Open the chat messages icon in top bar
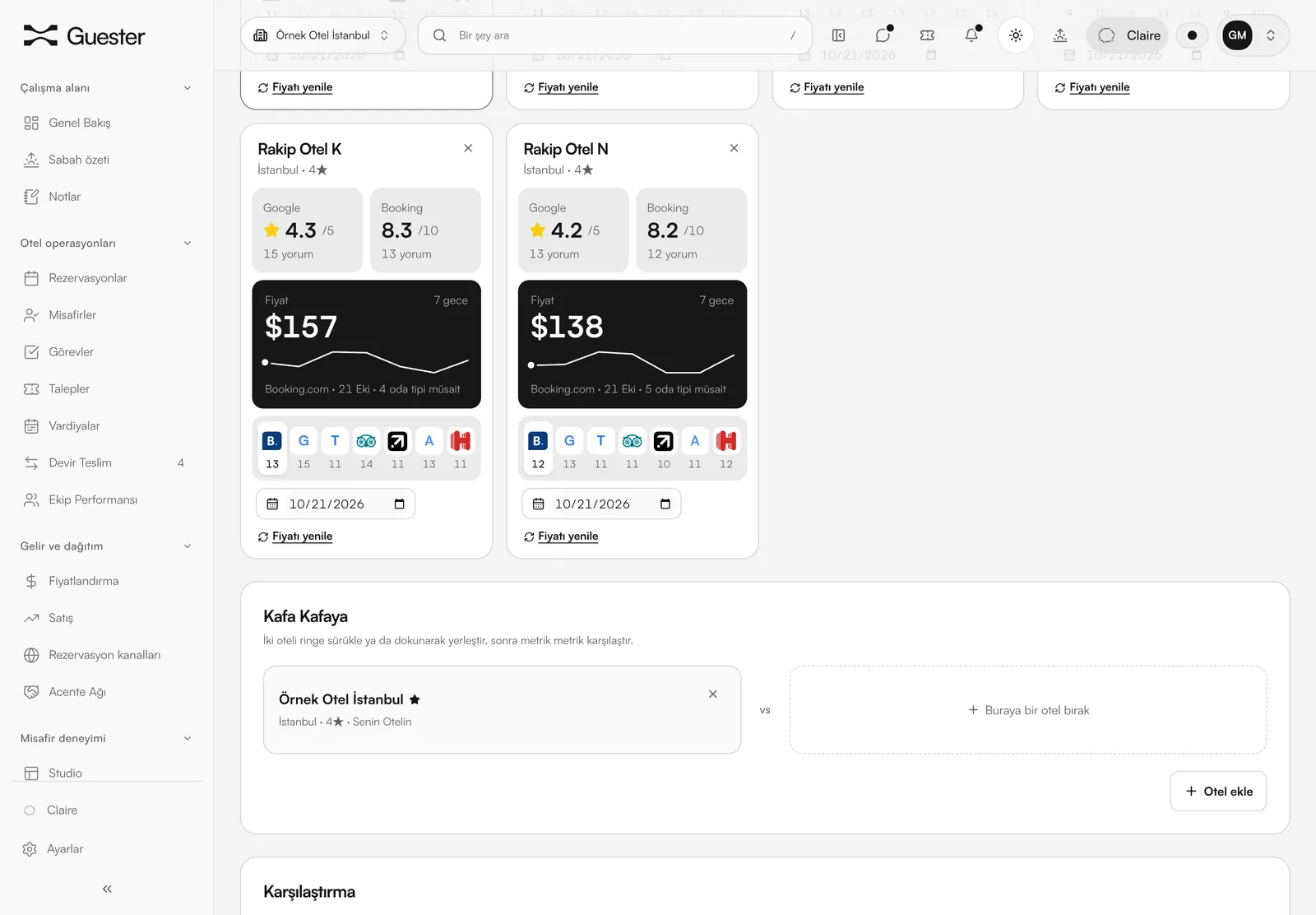The image size is (1316, 915). 883,35
